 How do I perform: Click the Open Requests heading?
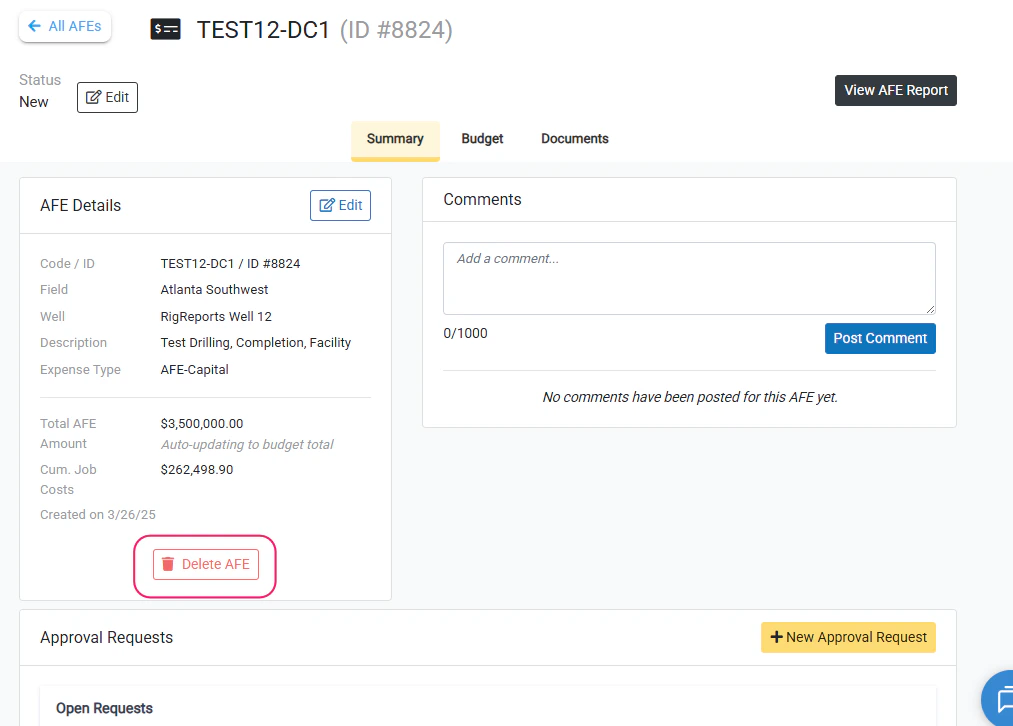coord(105,709)
